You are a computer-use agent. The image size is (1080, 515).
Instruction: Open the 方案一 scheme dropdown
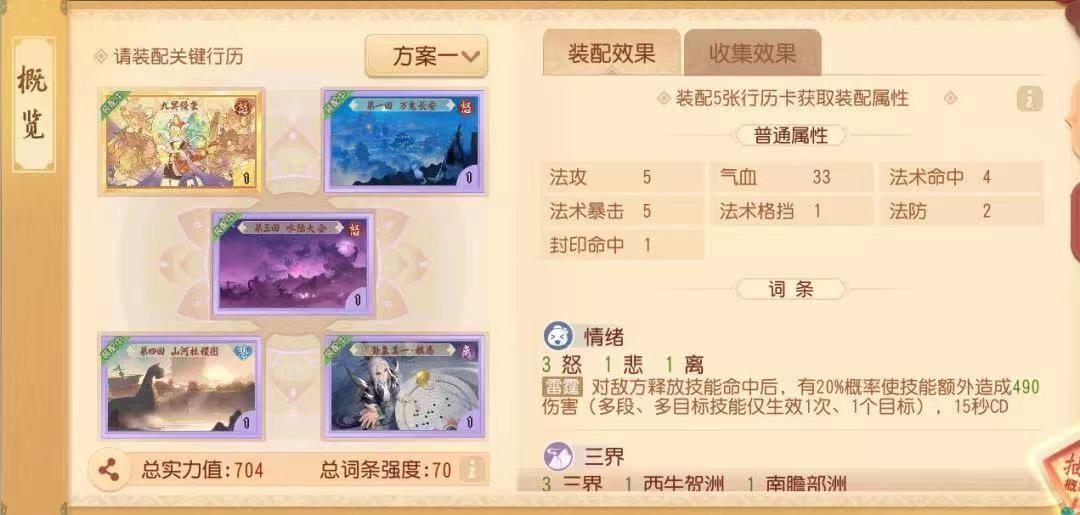426,56
